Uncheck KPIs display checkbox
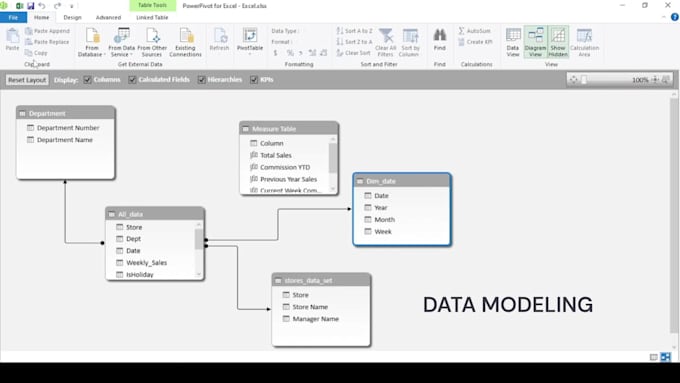680x383 pixels. coord(254,80)
